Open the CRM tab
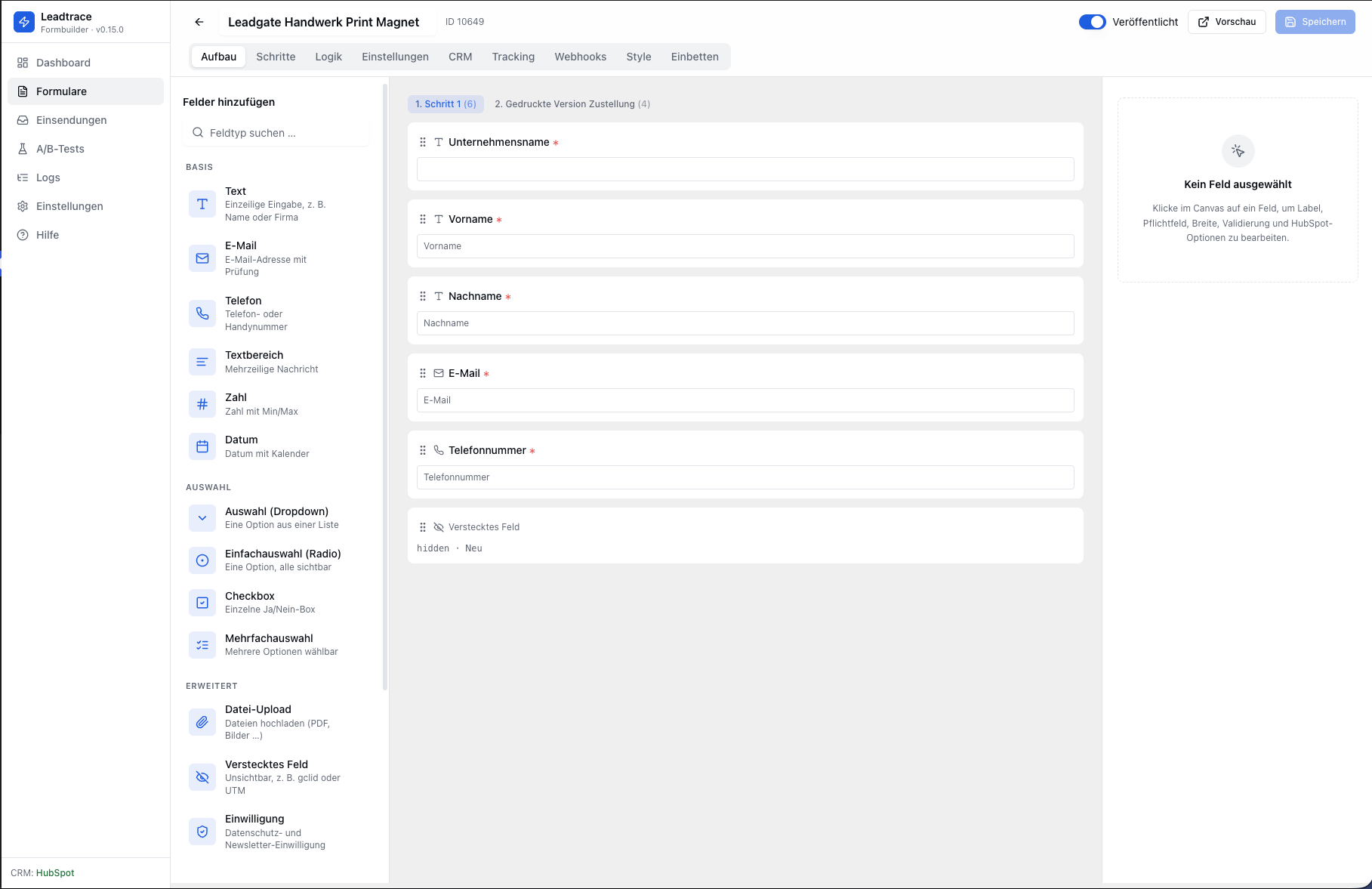The image size is (1372, 889). pos(460,57)
